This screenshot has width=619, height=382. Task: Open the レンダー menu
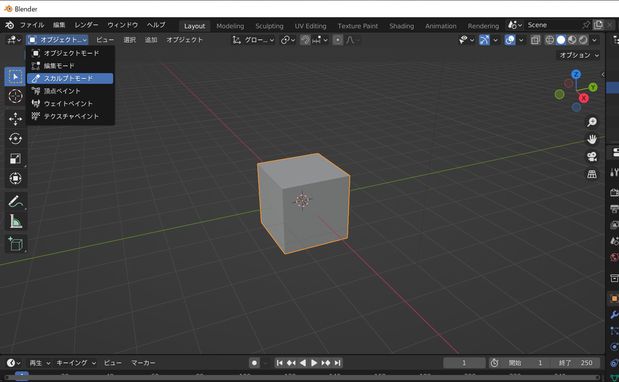coord(86,25)
